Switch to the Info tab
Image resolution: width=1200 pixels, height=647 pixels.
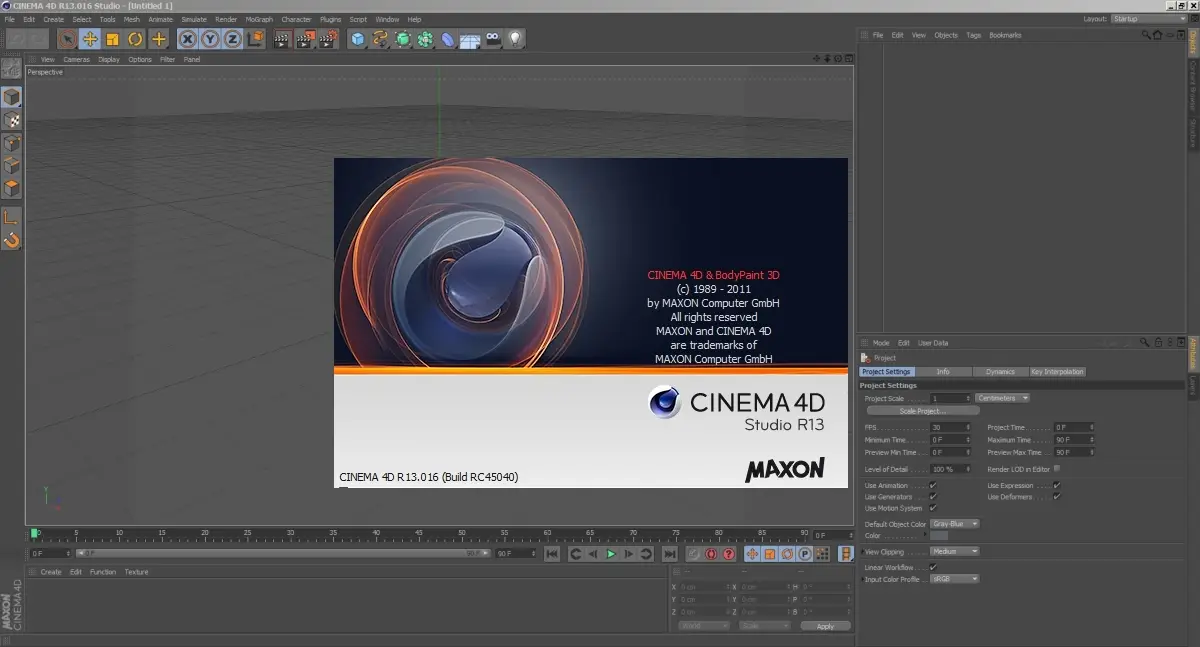pyautogui.click(x=943, y=372)
